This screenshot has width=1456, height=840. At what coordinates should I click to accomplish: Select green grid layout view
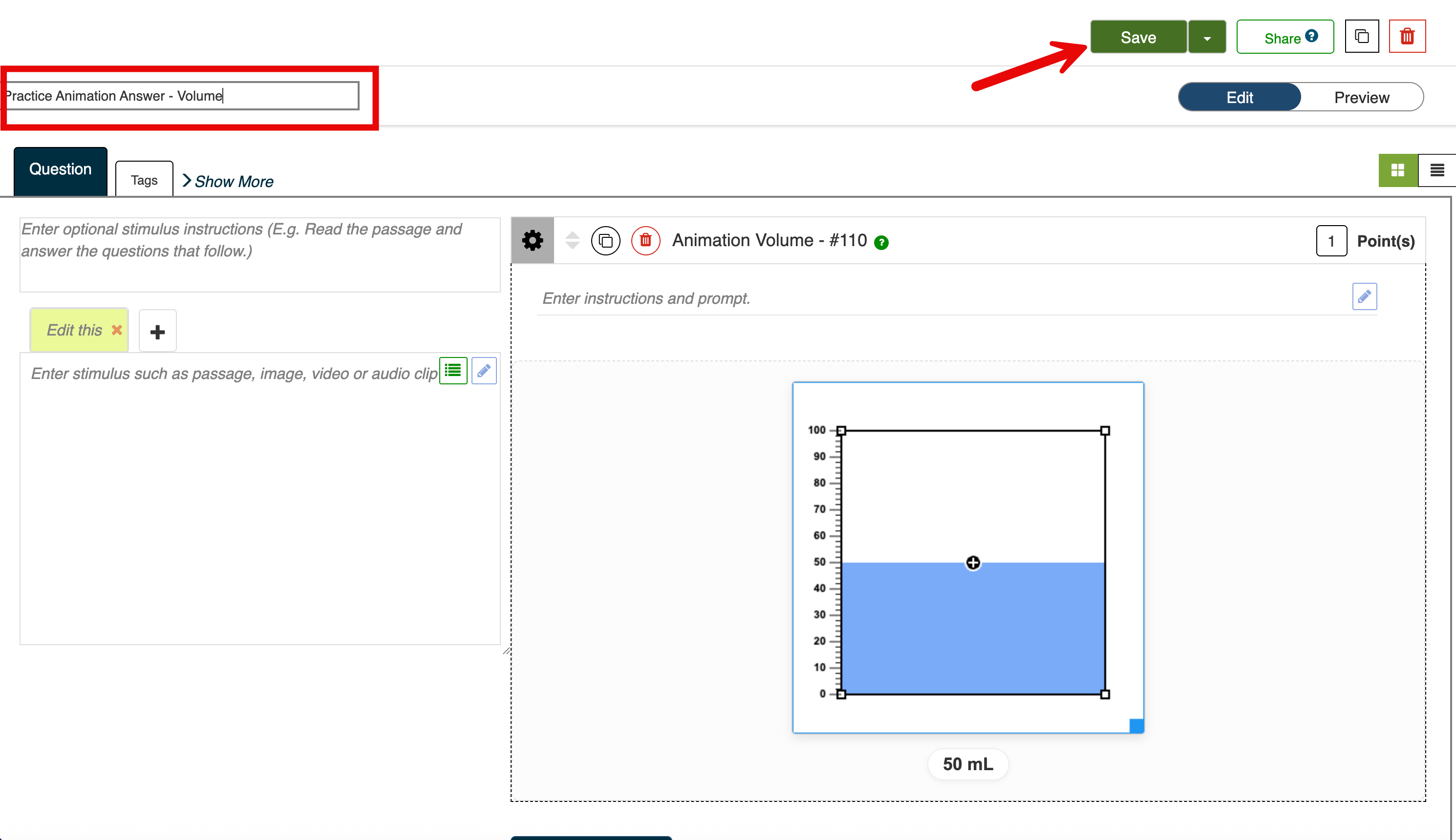pos(1397,170)
